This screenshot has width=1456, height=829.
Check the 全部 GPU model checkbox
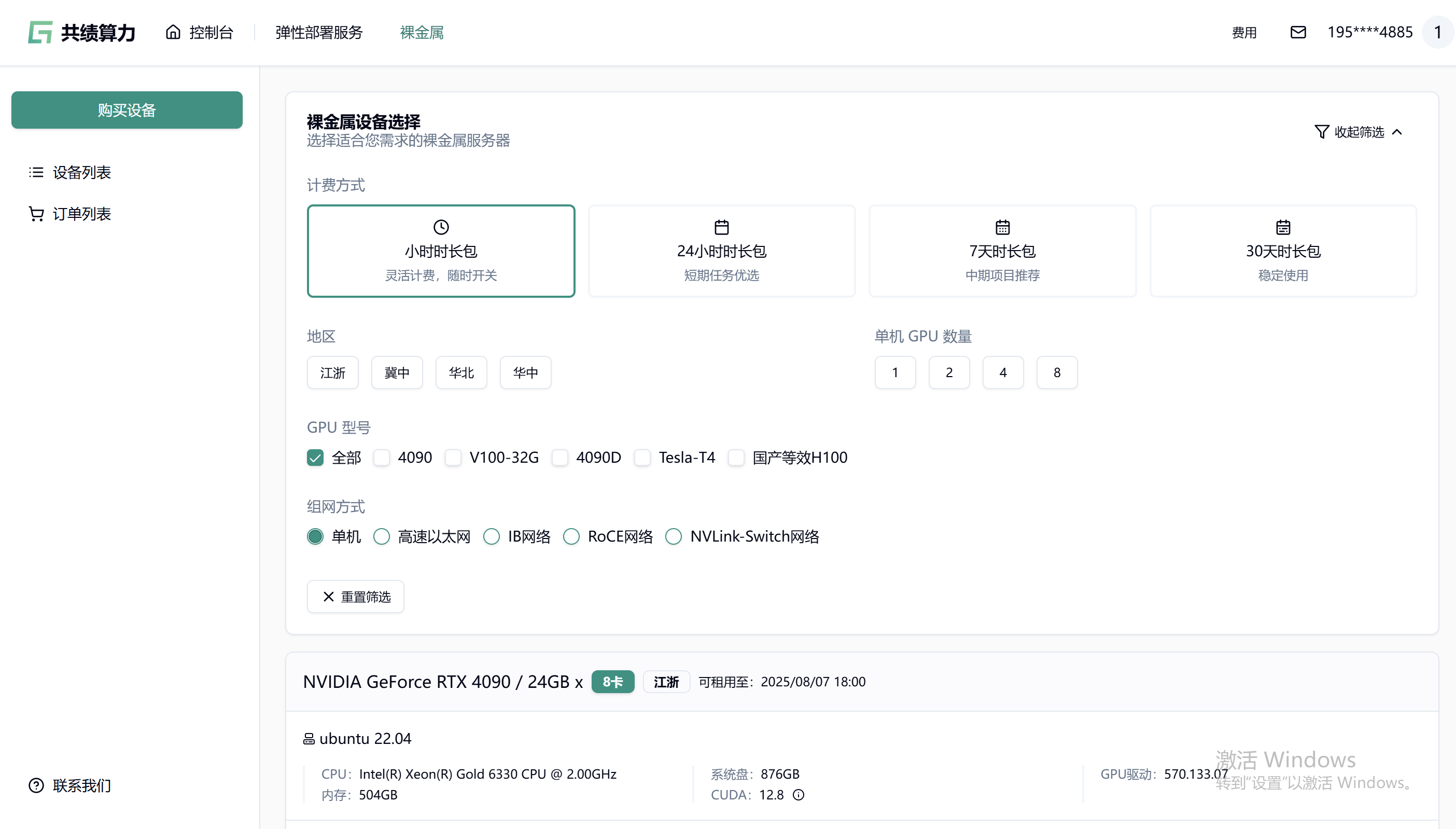point(315,457)
